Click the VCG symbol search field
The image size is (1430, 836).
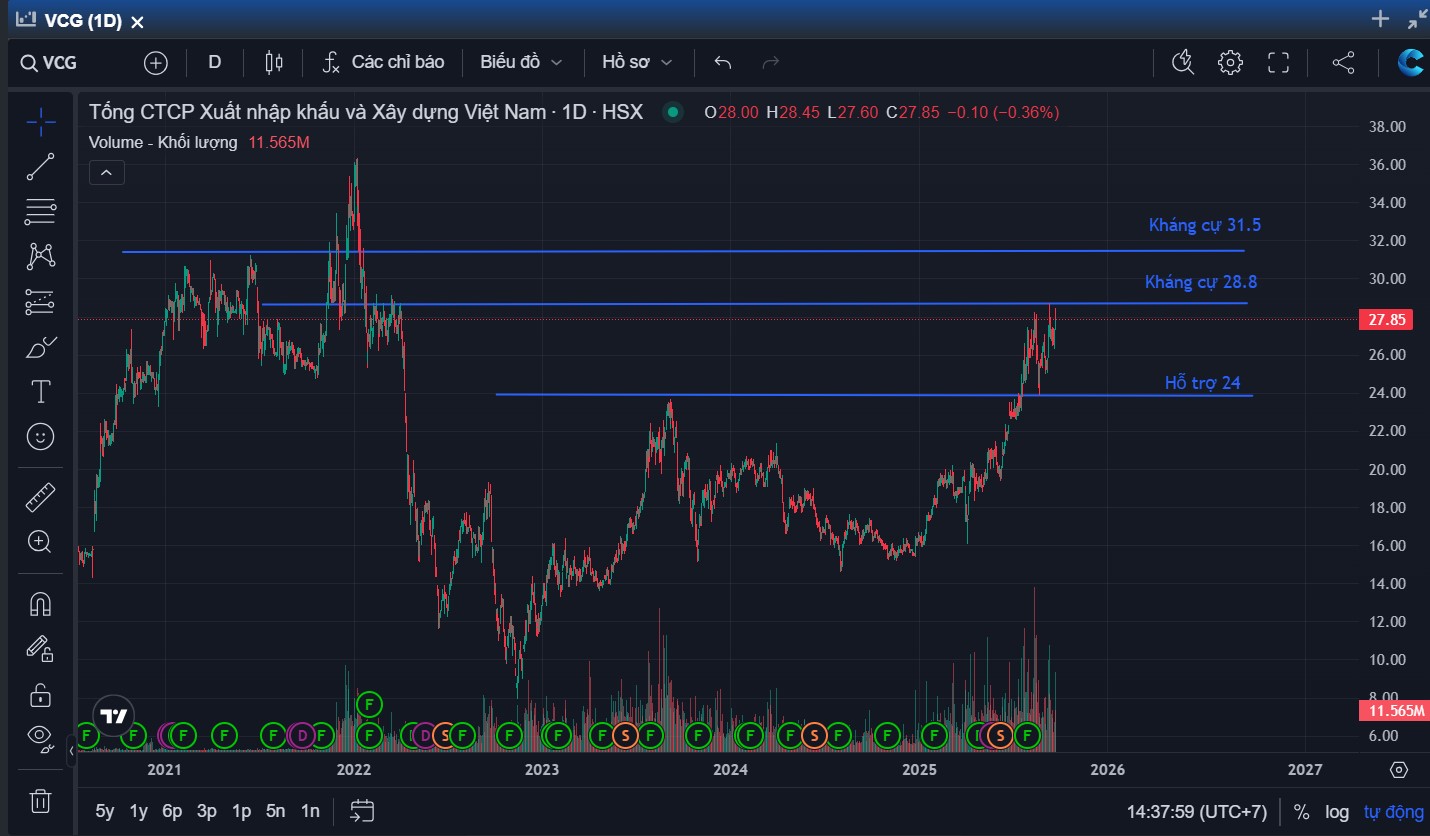(60, 63)
